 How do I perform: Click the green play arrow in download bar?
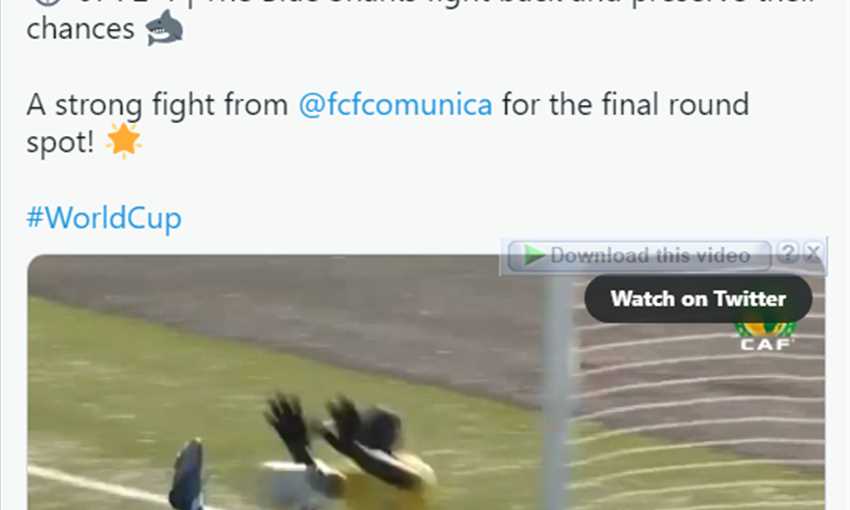pos(533,255)
